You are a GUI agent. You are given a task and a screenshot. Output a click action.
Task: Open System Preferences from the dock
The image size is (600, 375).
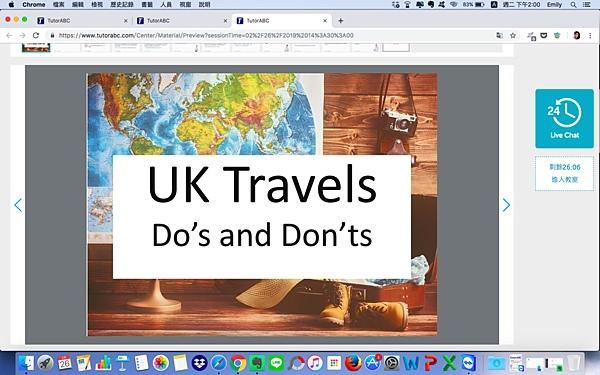[391, 363]
